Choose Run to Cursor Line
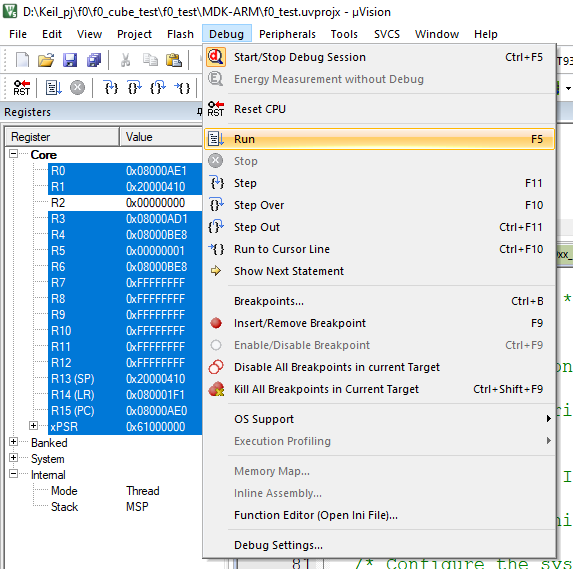Screen dimensions: 573x569 (379, 249)
